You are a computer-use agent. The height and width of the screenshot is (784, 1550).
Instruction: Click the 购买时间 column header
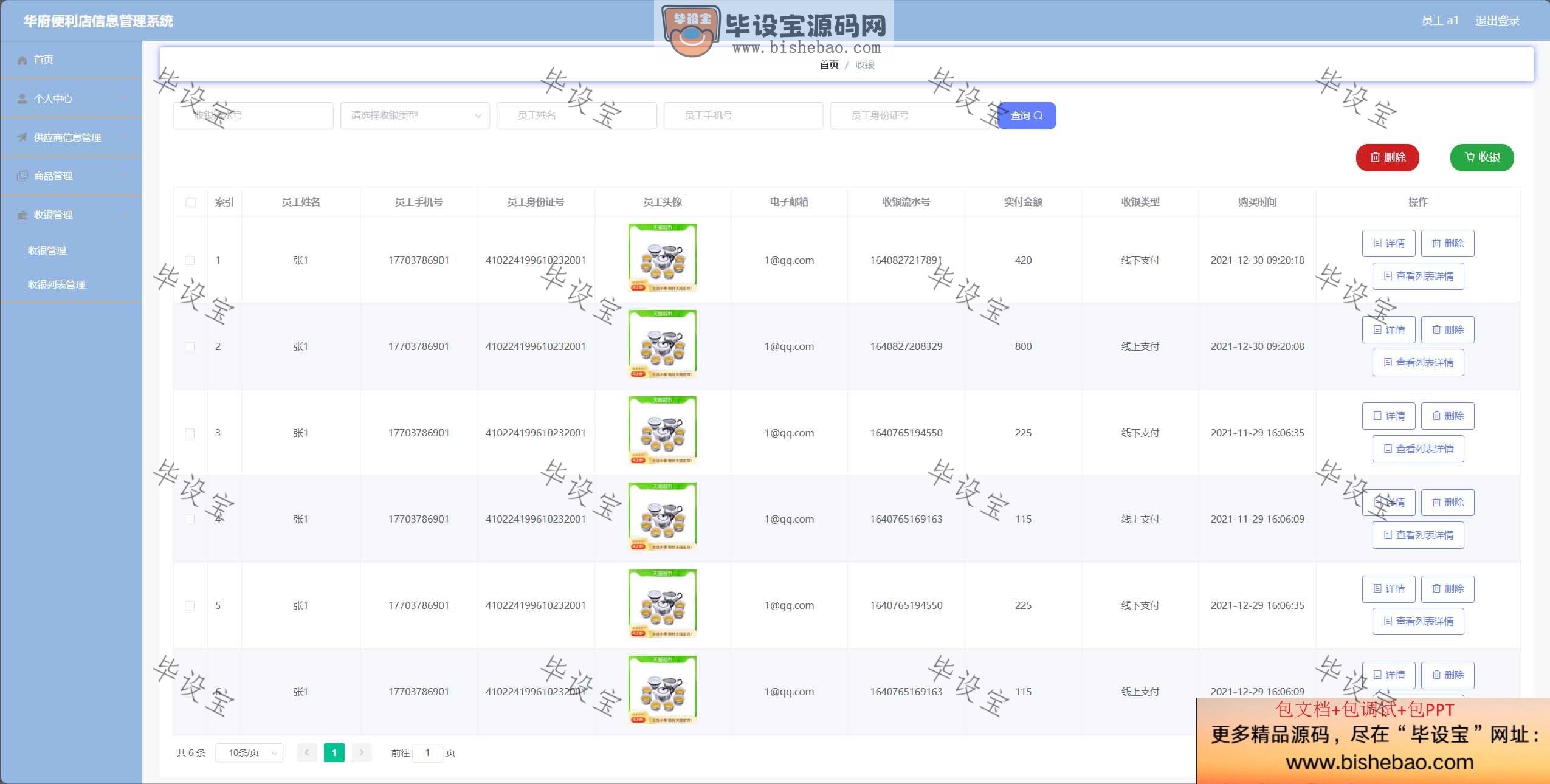point(1257,202)
